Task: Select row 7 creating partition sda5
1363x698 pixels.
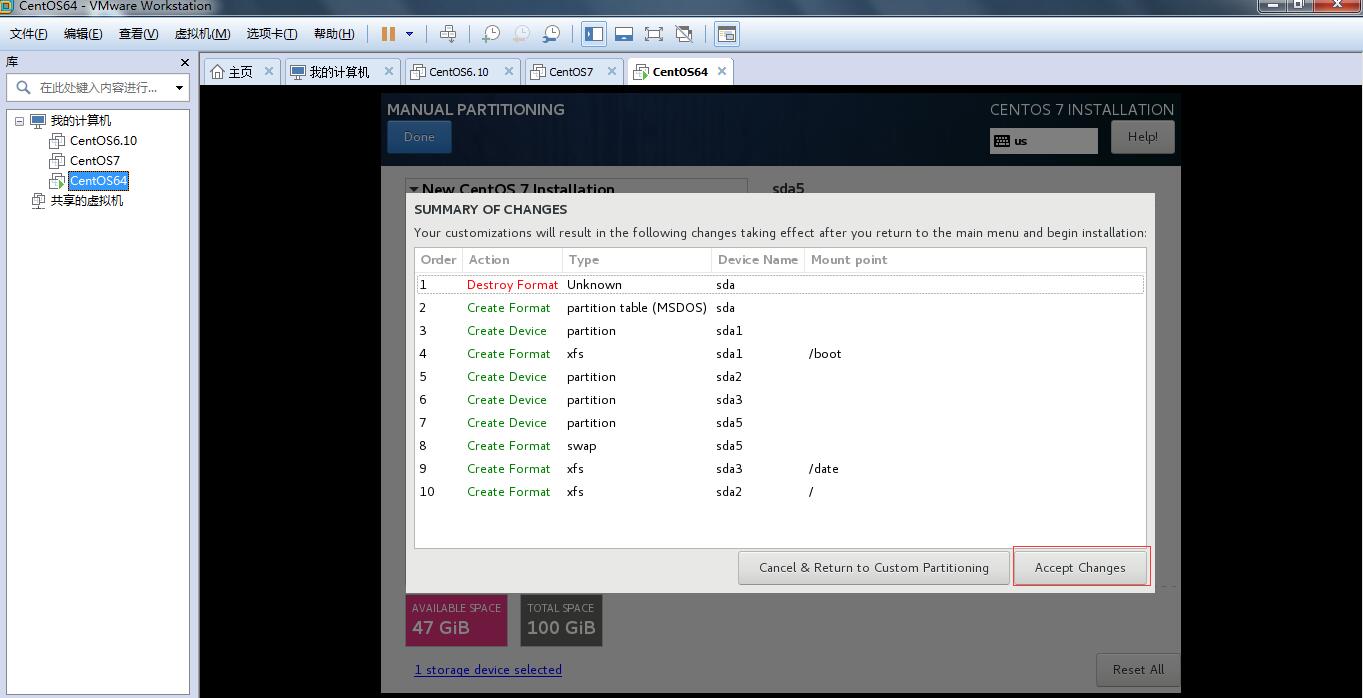Action: tap(780, 423)
